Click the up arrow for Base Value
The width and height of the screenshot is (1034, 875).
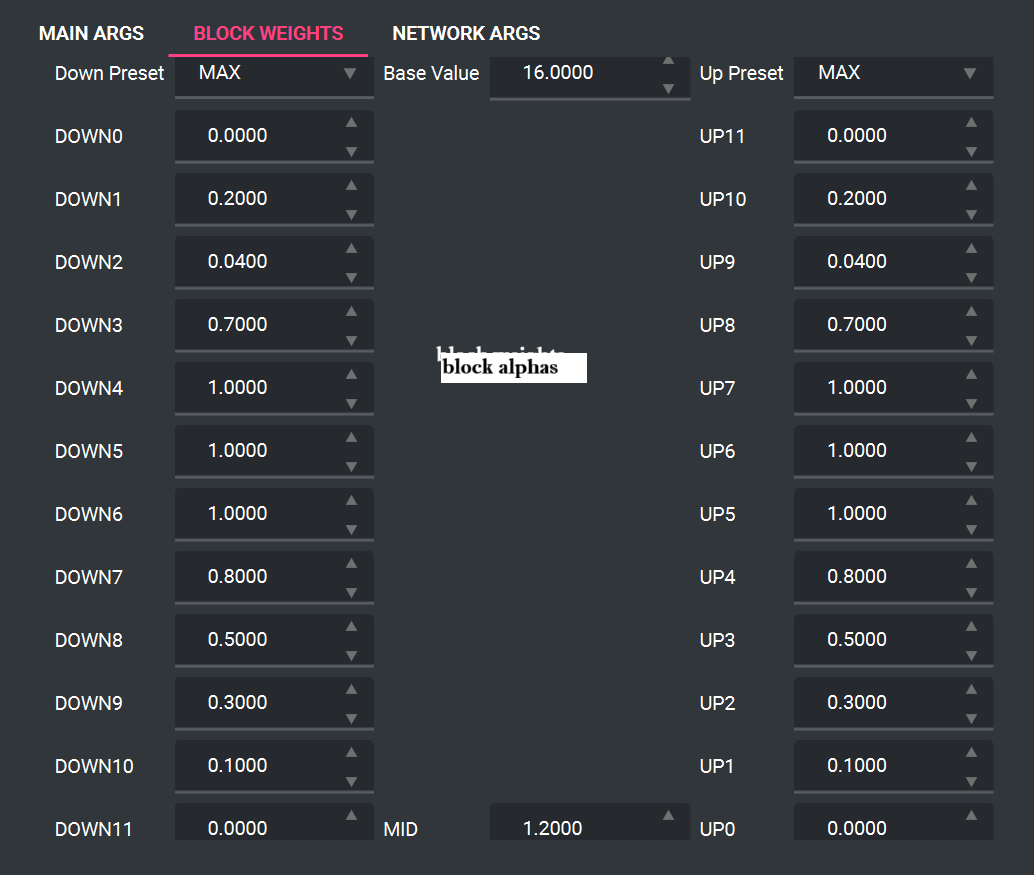(x=669, y=61)
